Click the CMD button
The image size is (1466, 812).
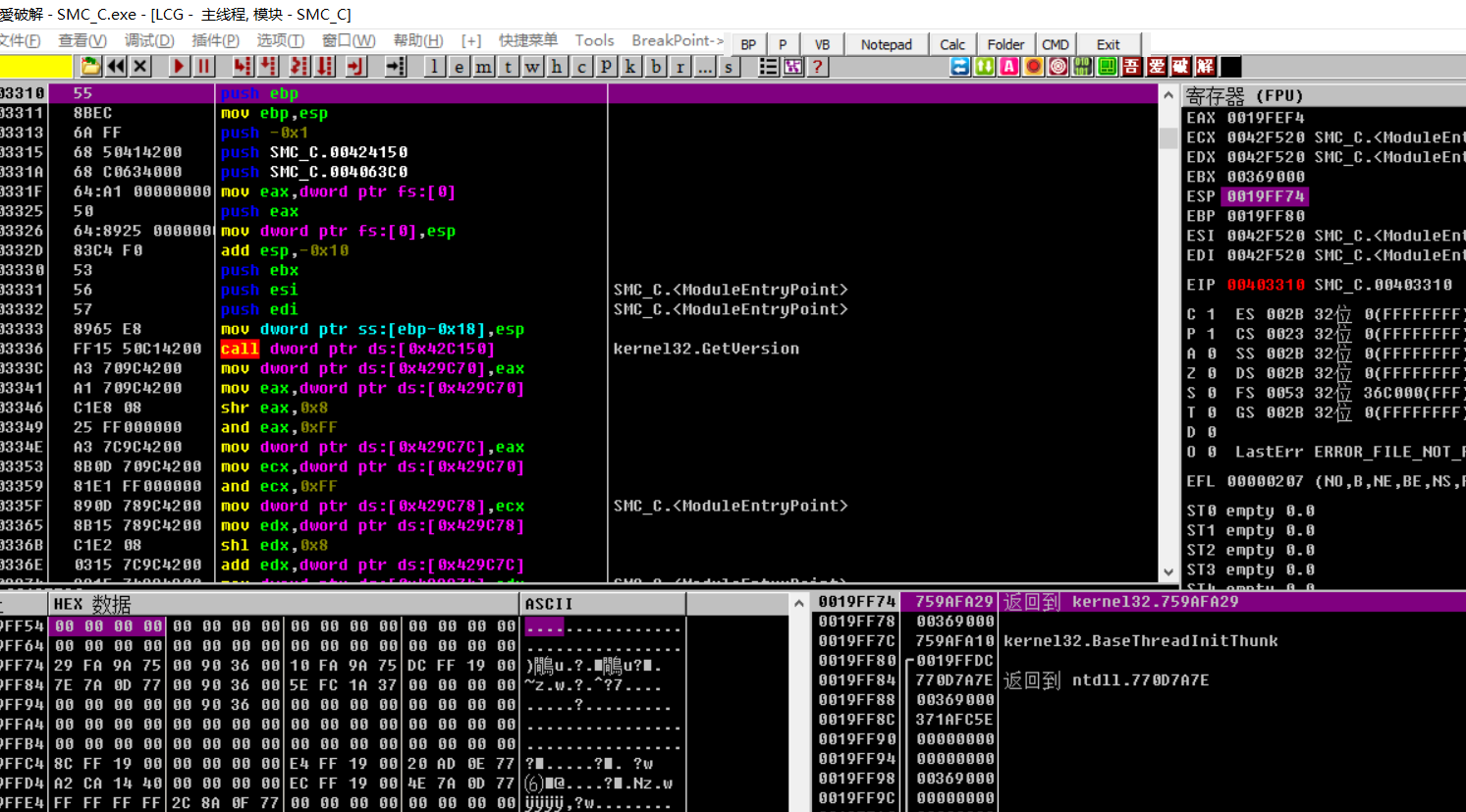tap(1056, 44)
